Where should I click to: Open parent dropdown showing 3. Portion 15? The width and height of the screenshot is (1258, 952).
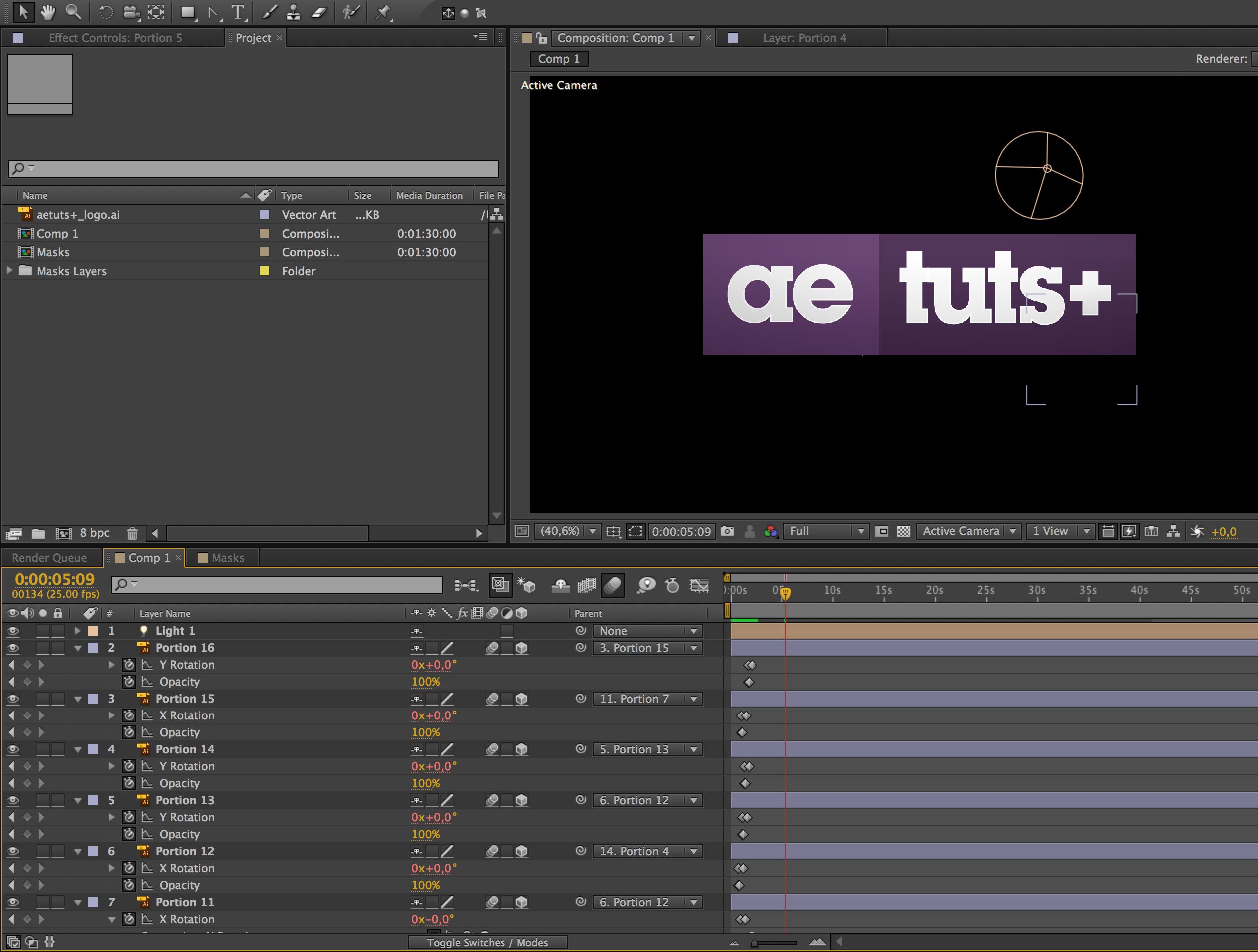tap(648, 648)
